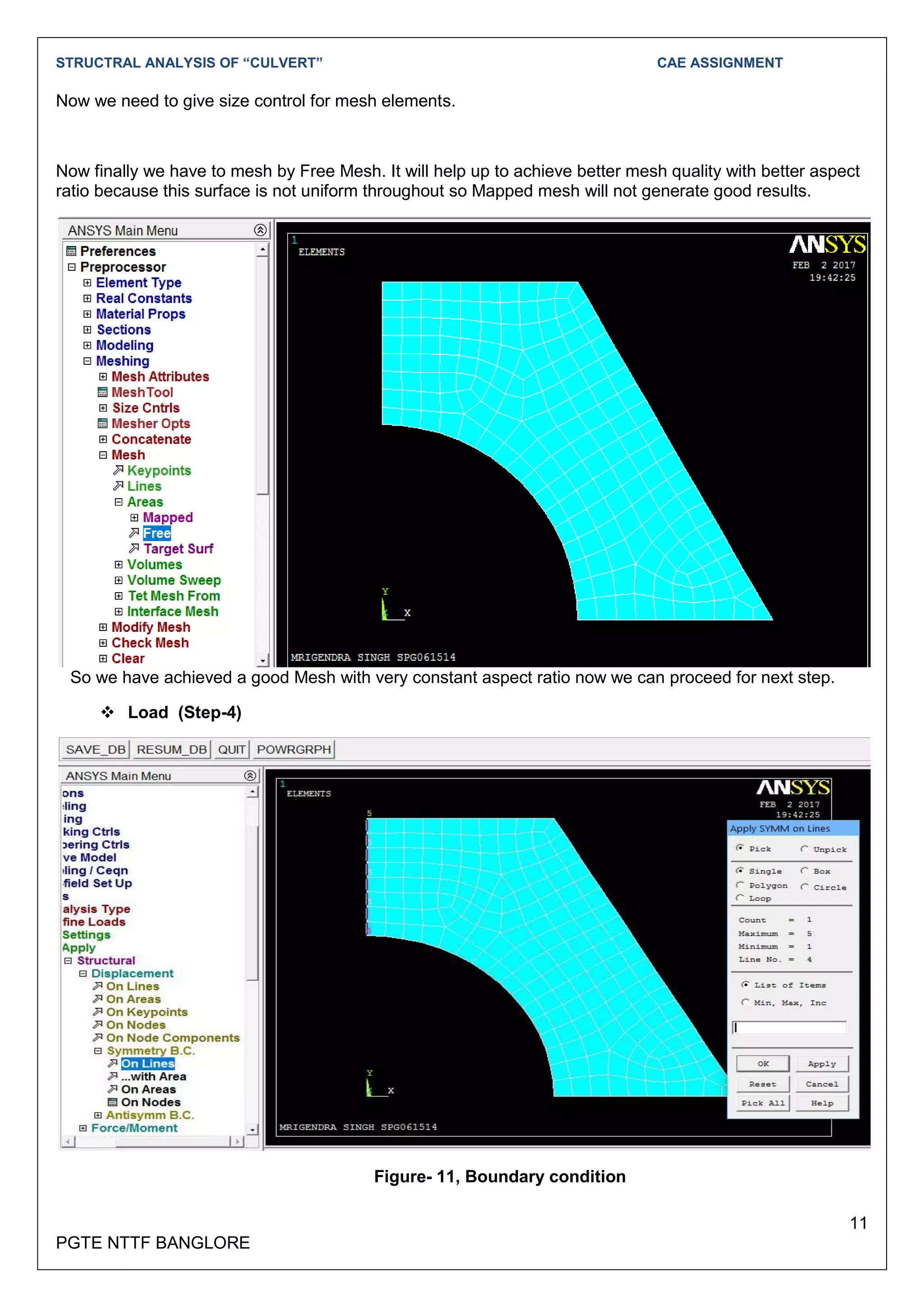This screenshot has height=1307, width=924.
Task: Expand Antisymm B.C. node
Action: point(98,1115)
